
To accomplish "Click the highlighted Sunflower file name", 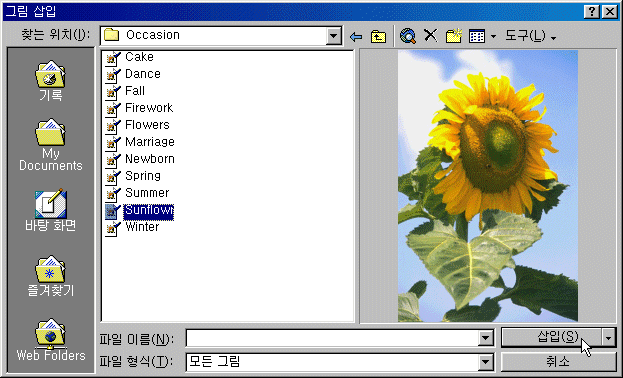I will pos(149,212).
